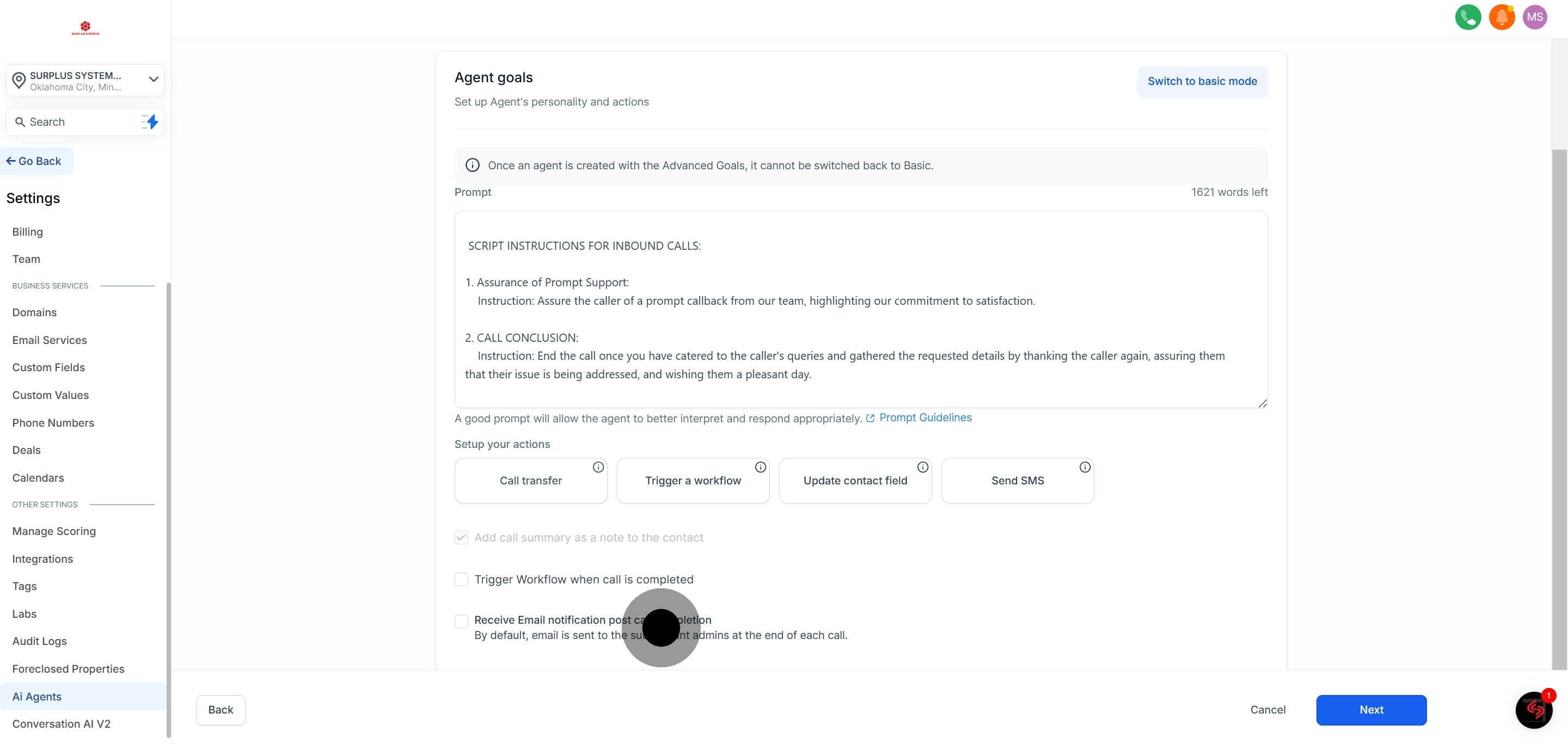Open the Prompt Guidelines link
Screen dimensions: 1568x744
[x=924, y=417]
